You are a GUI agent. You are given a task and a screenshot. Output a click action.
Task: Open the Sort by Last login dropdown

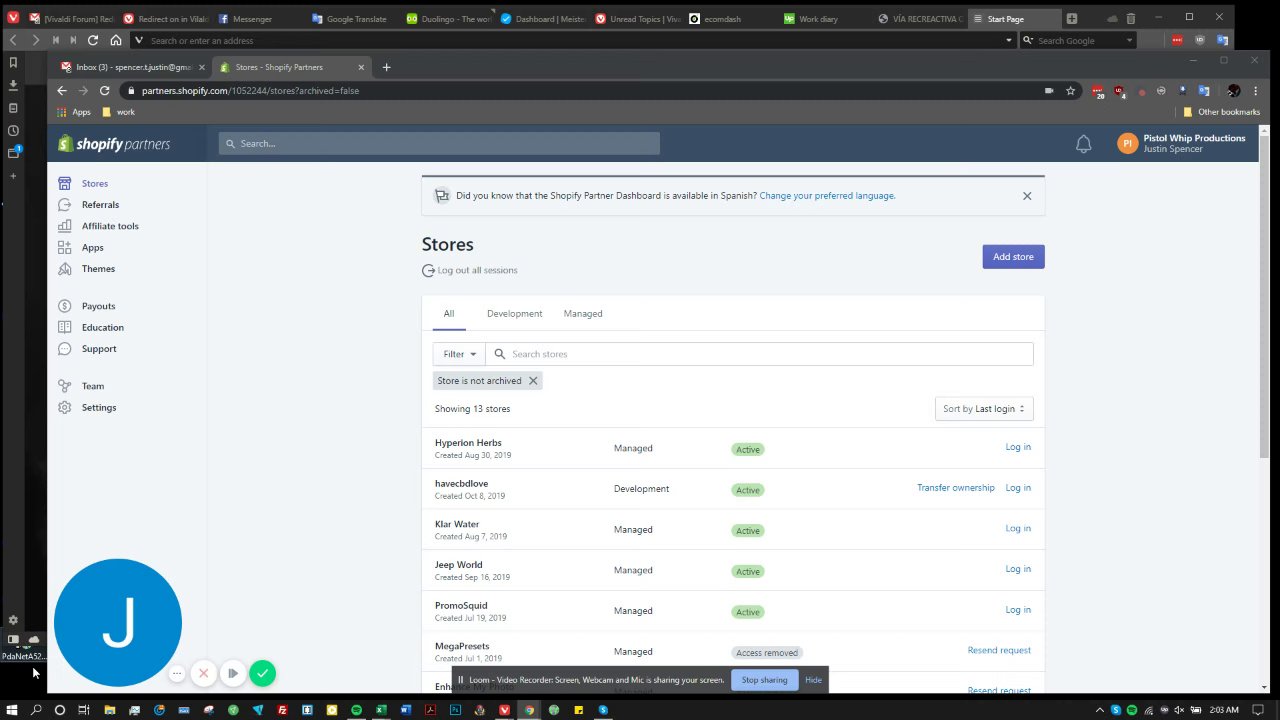[x=984, y=409]
